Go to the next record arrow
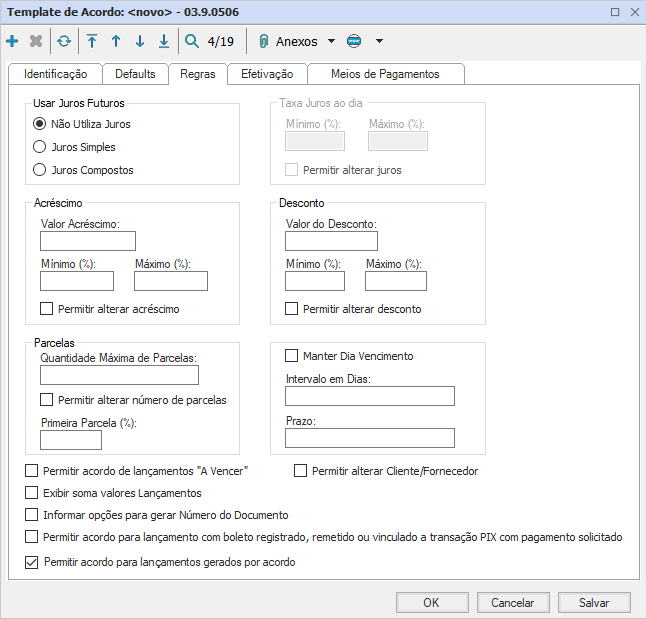Image resolution: width=646 pixels, height=619 pixels. 140,42
